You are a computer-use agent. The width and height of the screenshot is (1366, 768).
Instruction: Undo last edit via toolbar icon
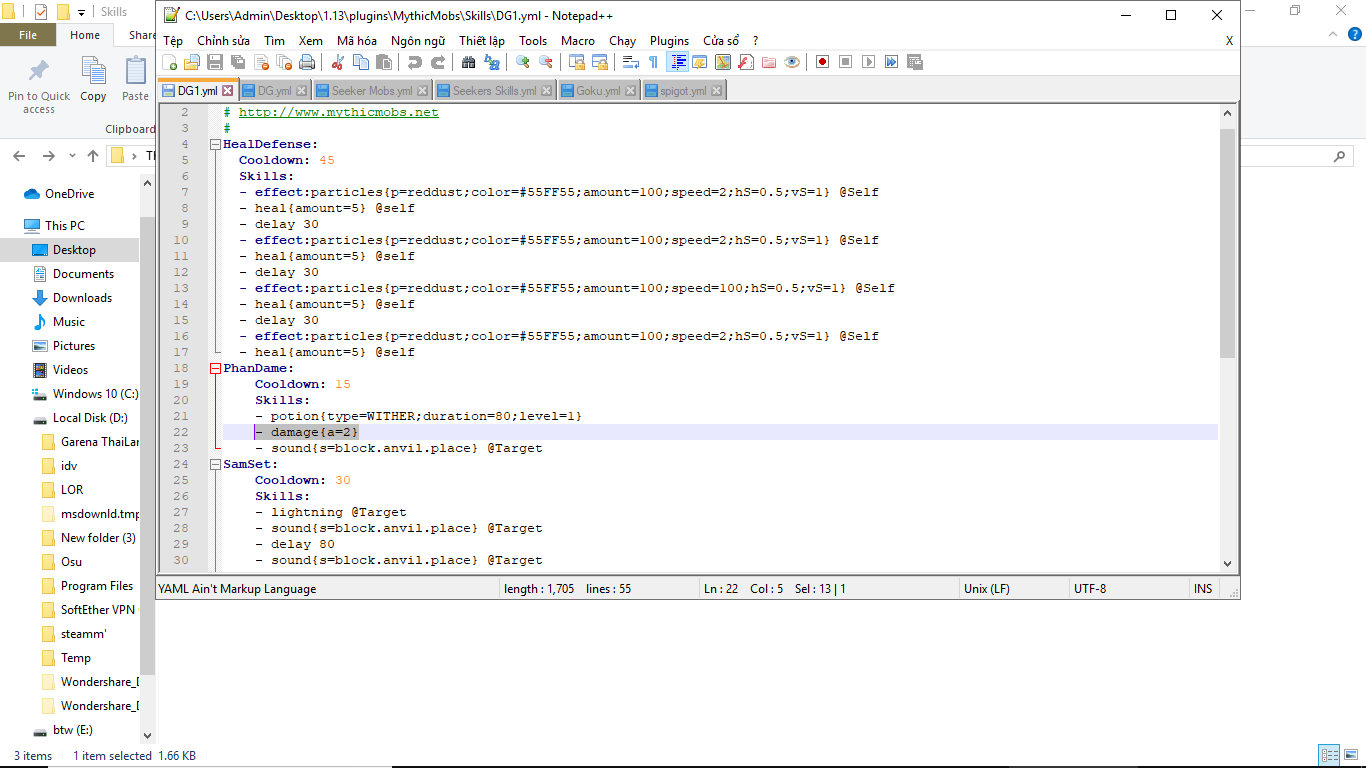point(414,62)
